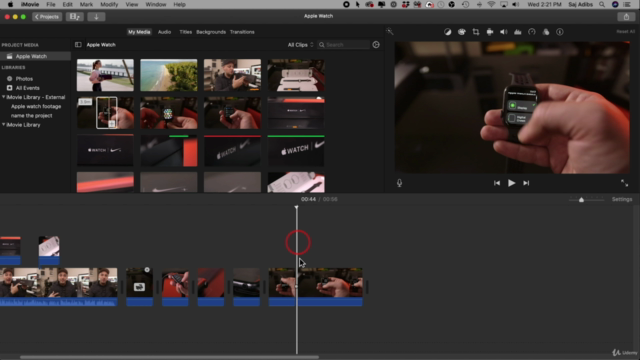The width and height of the screenshot is (640, 360).
Task: Open the Modify menu
Action: [109, 4]
